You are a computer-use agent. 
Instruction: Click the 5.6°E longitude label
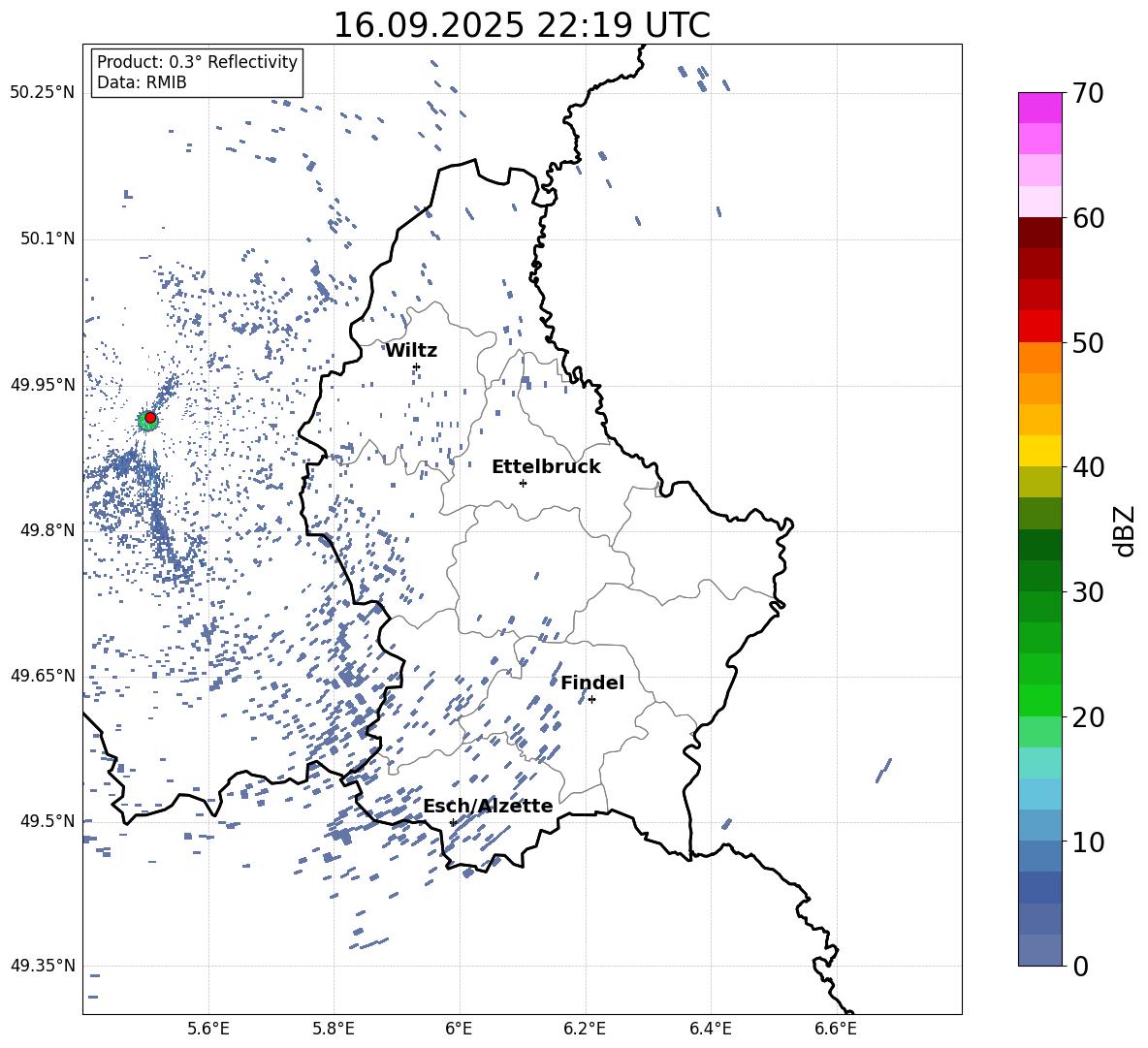pyautogui.click(x=208, y=1029)
